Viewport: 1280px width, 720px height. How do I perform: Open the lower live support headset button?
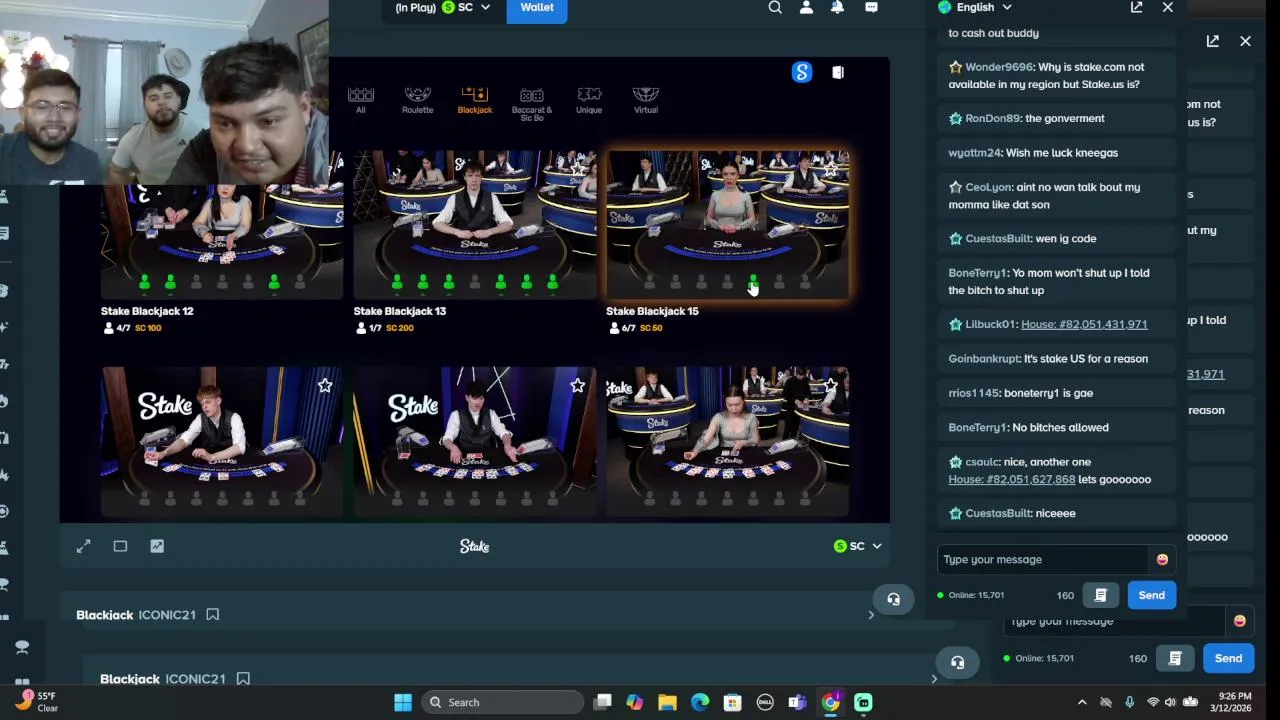point(957,662)
